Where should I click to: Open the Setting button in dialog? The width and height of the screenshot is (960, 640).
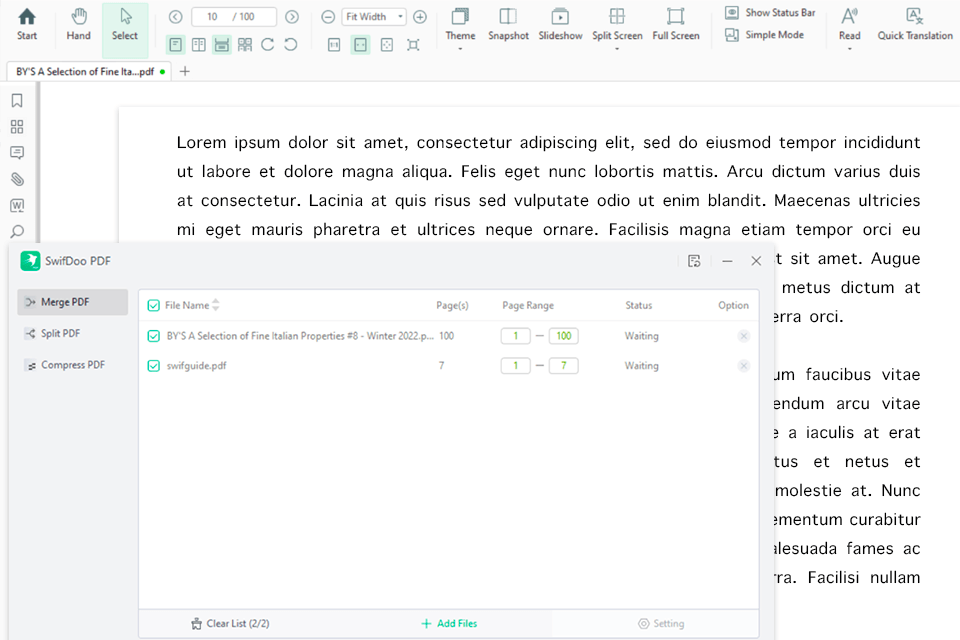coord(661,623)
